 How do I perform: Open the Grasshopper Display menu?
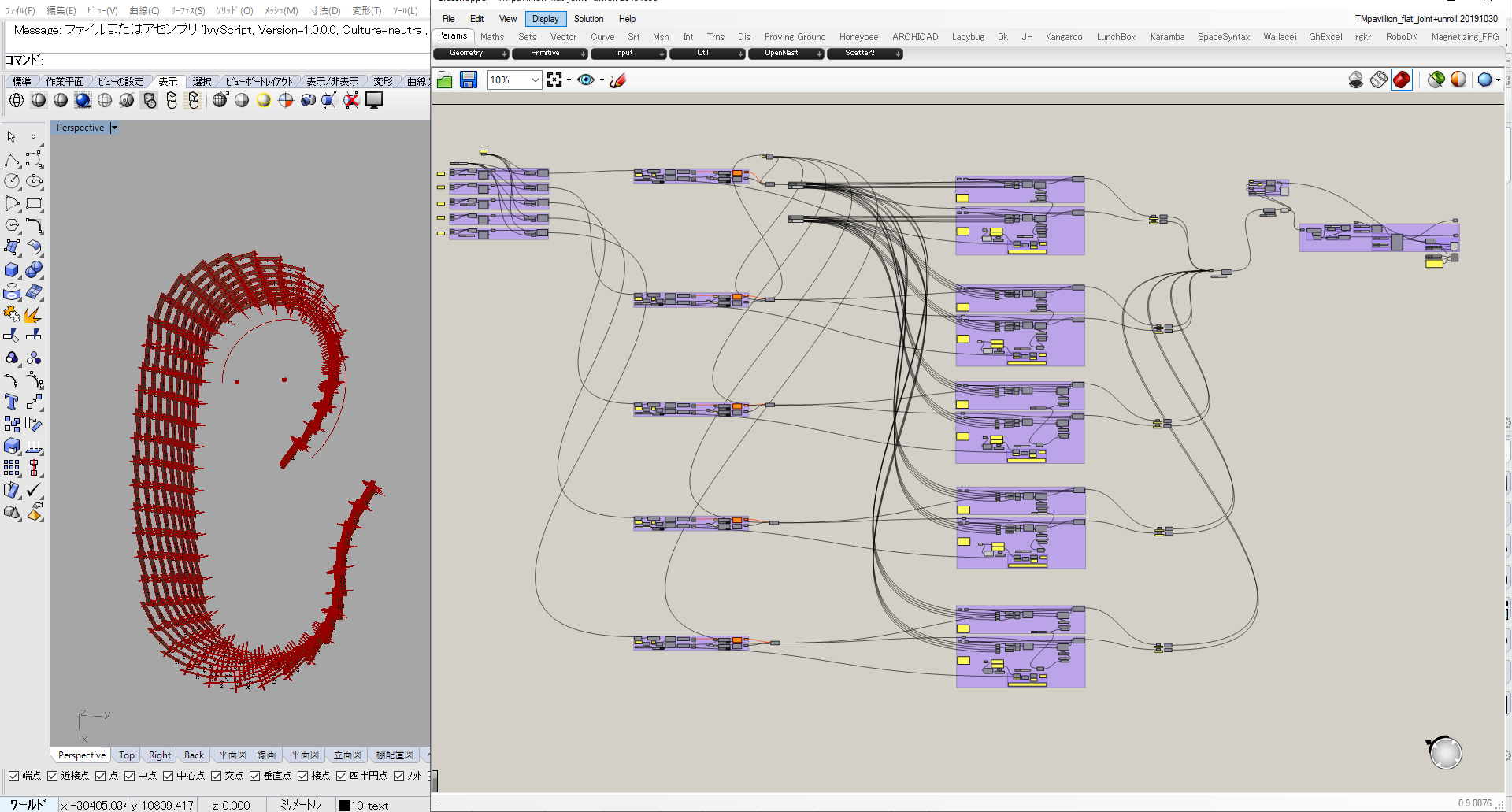(545, 19)
